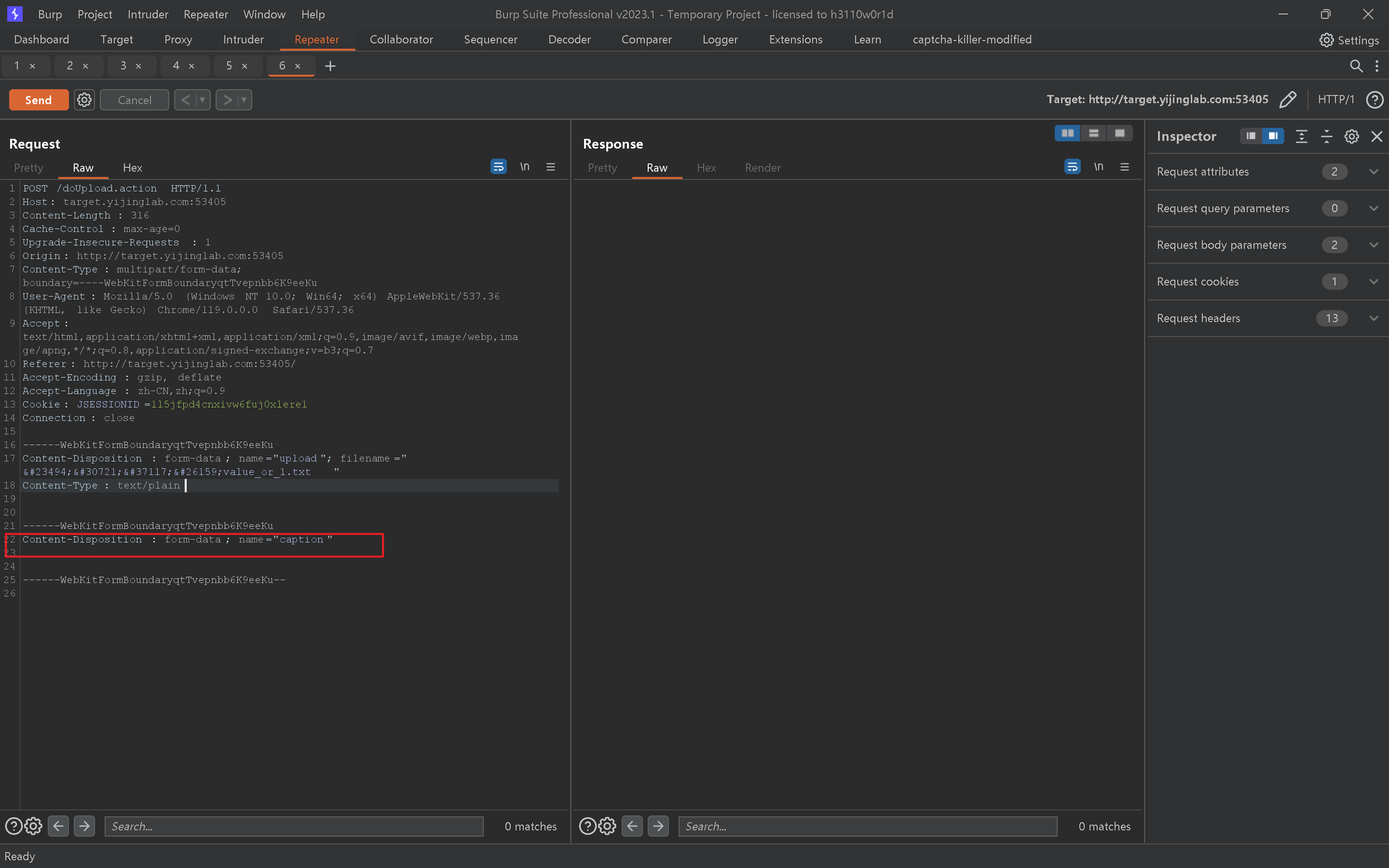This screenshot has width=1389, height=868.
Task: Expand Request cookies section
Action: 1374,281
